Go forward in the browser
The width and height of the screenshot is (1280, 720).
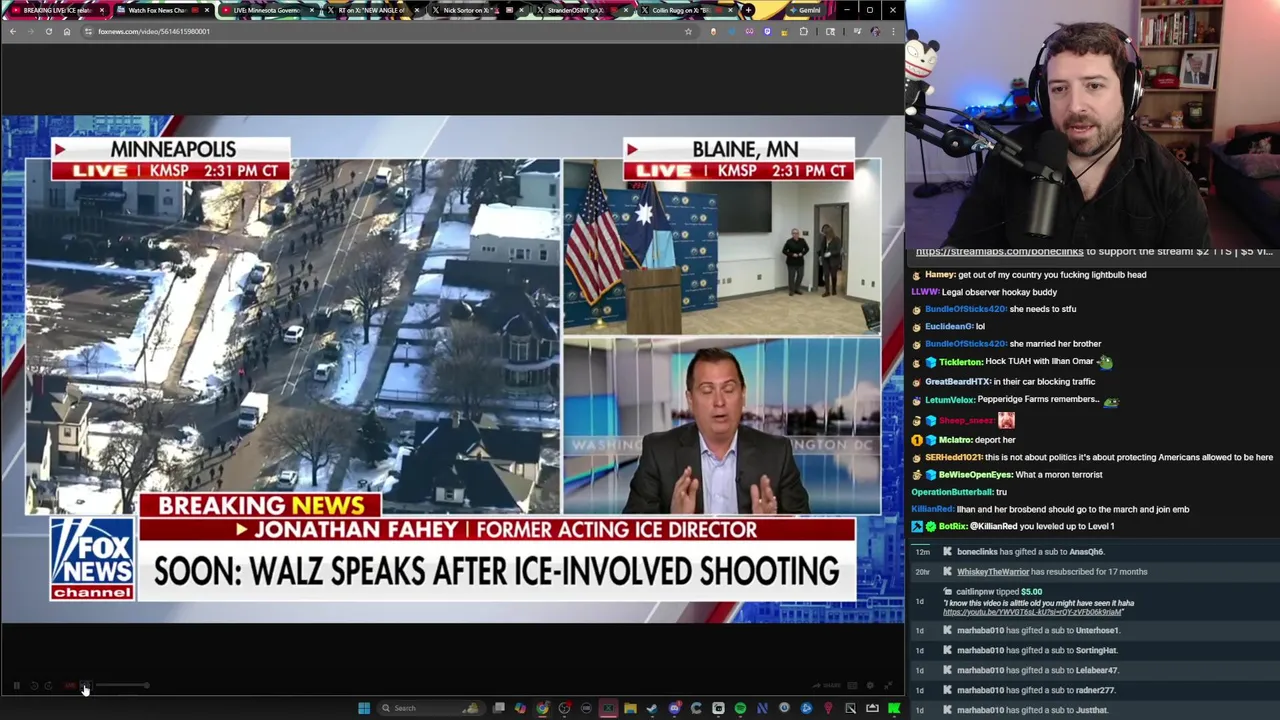(30, 31)
